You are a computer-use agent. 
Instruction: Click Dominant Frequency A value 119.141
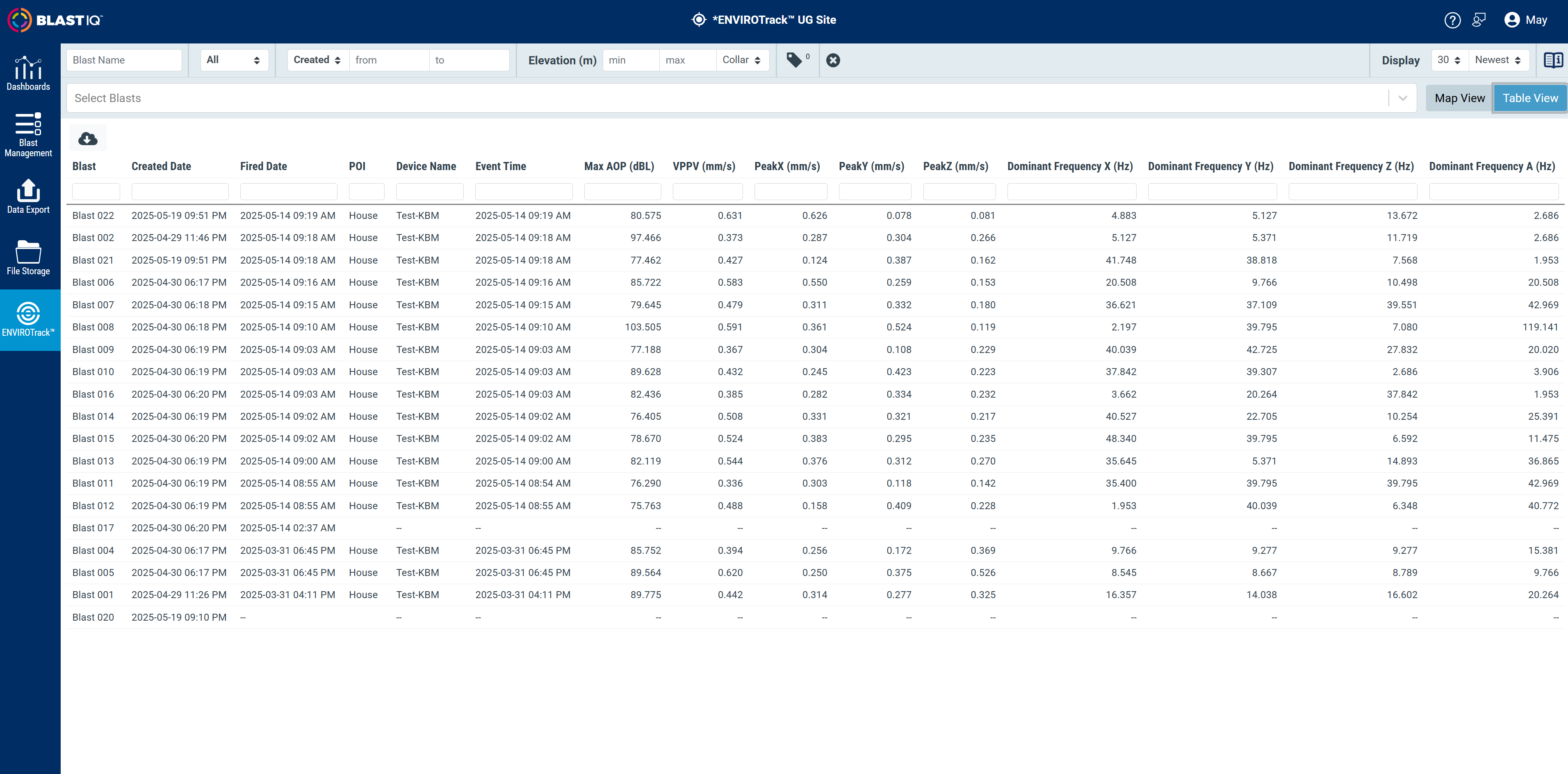point(1541,328)
